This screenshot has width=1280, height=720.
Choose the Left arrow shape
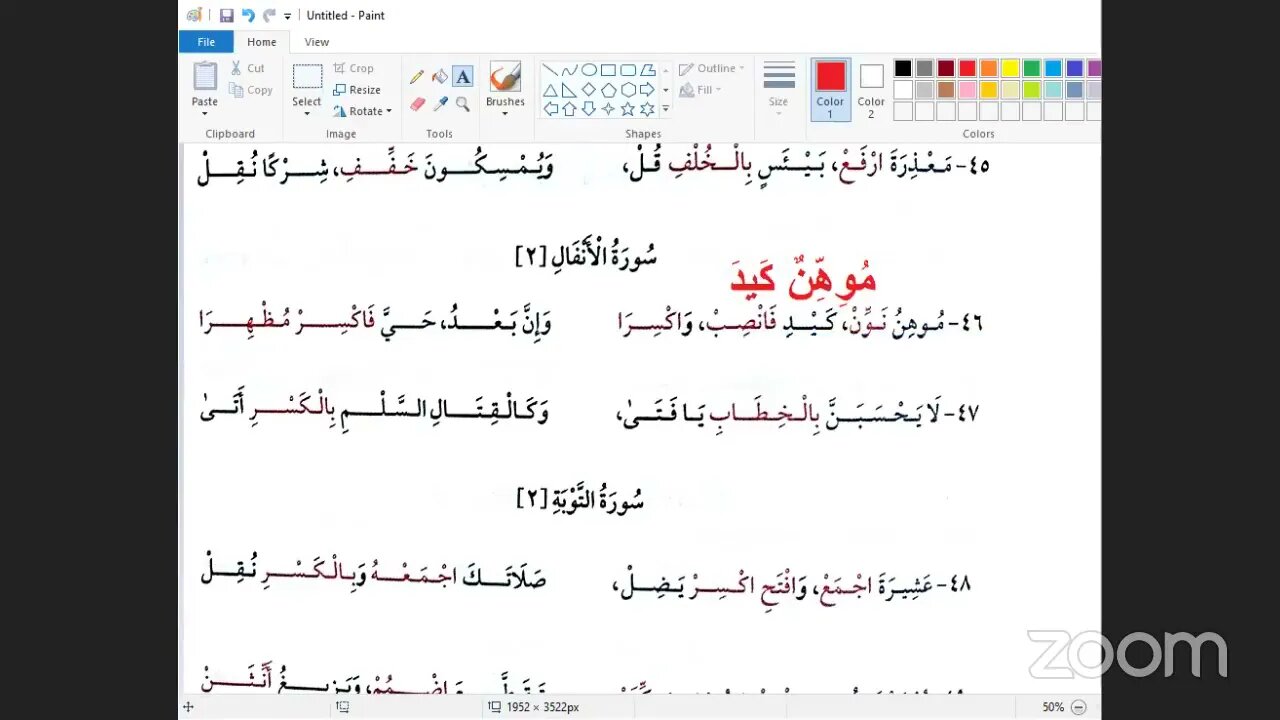[x=550, y=109]
